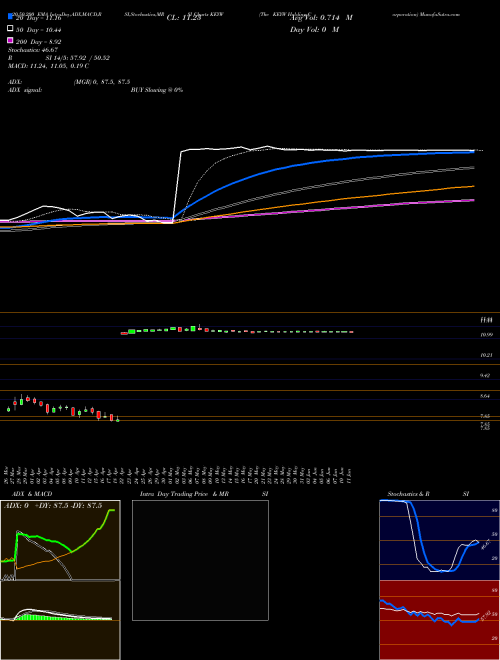Click the large green gap-up candlestick
The height and width of the screenshot is (660, 500).
click(132, 332)
